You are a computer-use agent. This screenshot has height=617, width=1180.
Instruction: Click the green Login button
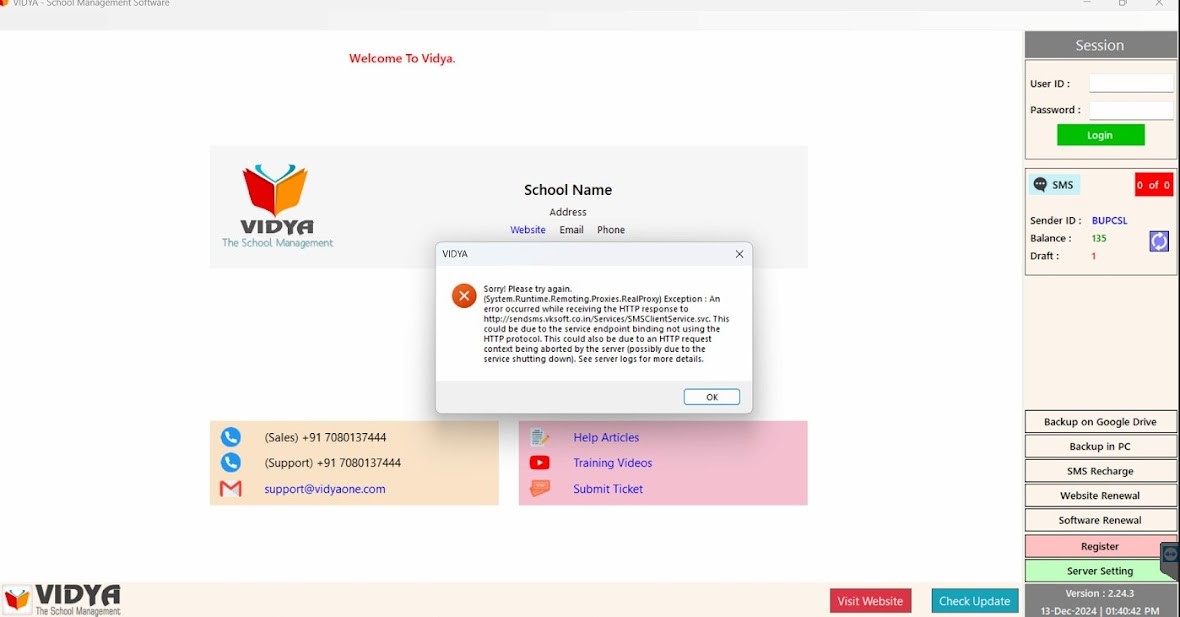pos(1100,135)
